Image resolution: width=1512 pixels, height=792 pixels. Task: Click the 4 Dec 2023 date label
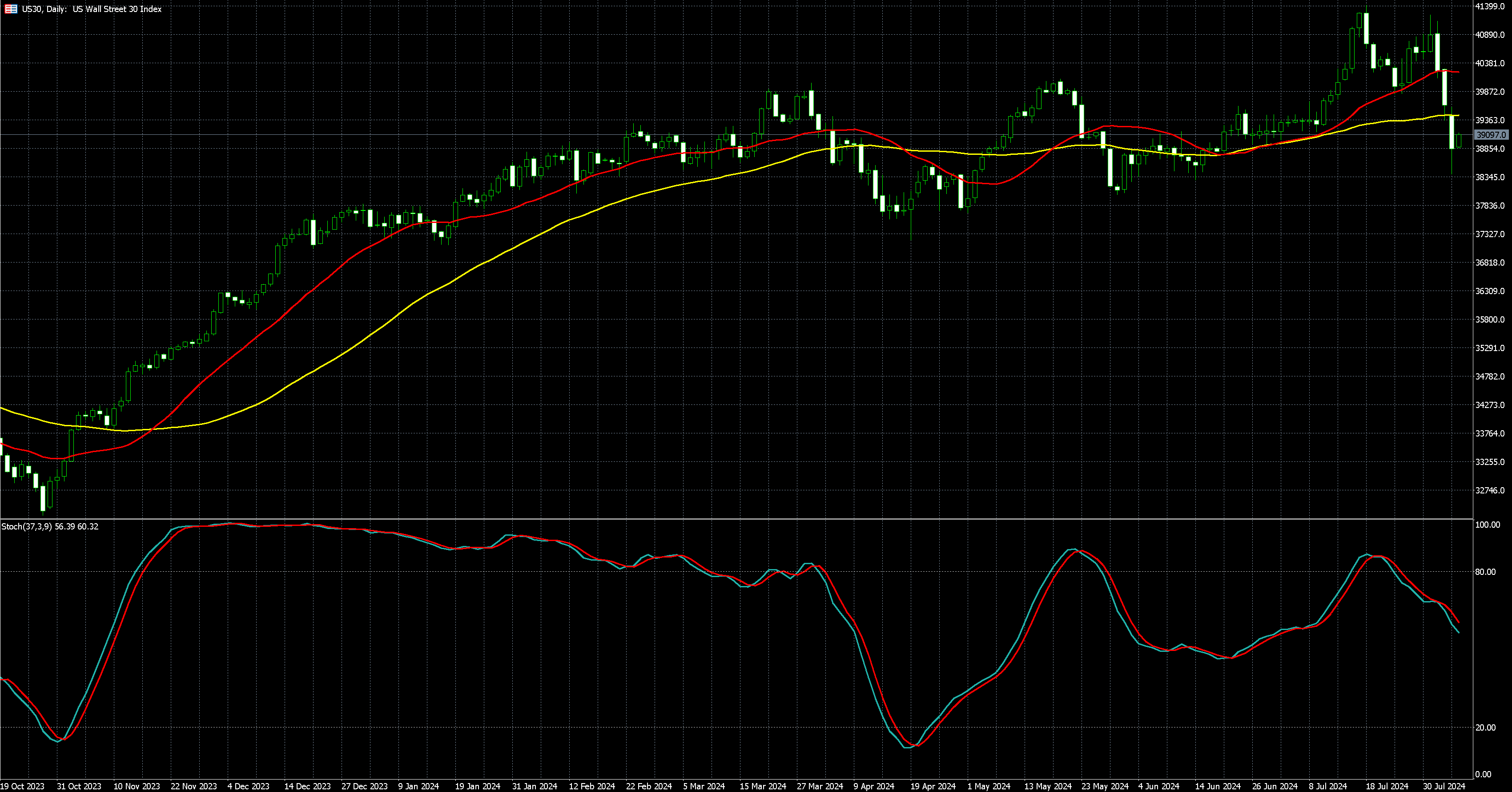(x=248, y=786)
